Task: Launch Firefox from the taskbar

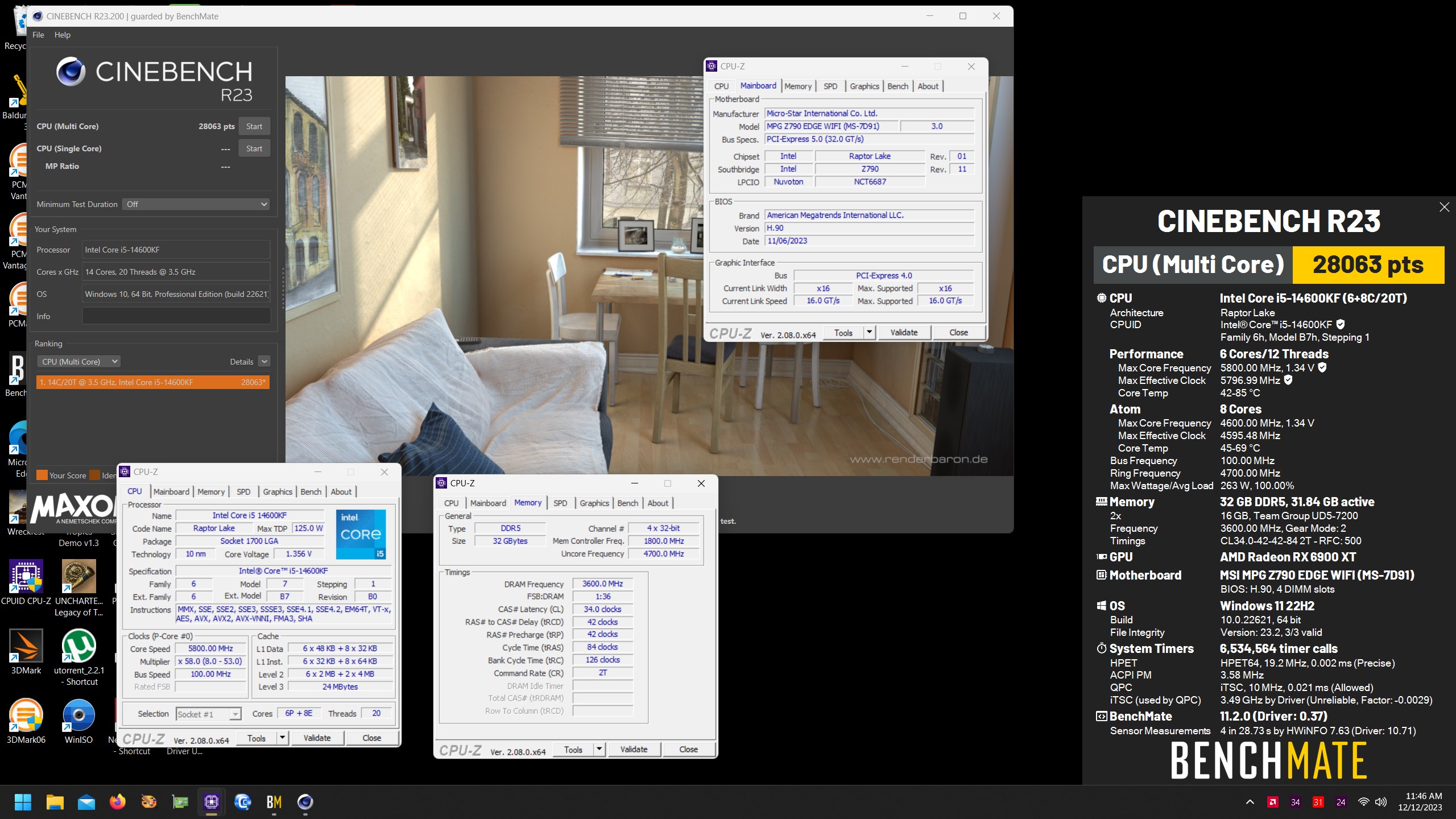Action: [118, 802]
